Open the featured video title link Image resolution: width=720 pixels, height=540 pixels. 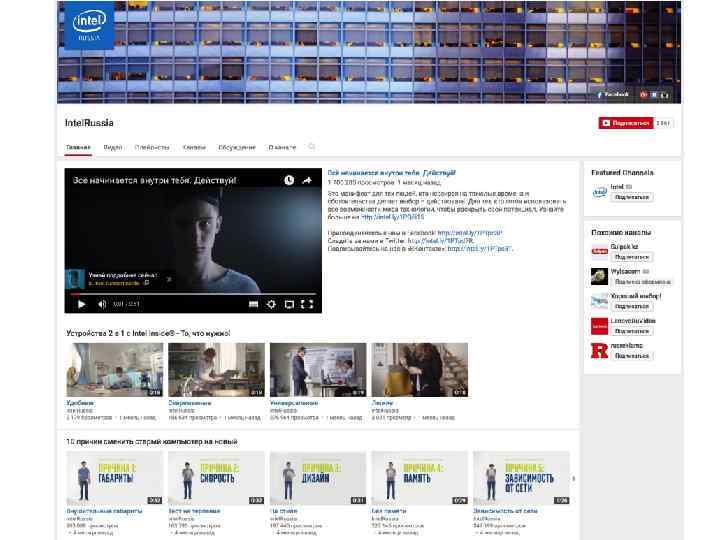click(391, 173)
